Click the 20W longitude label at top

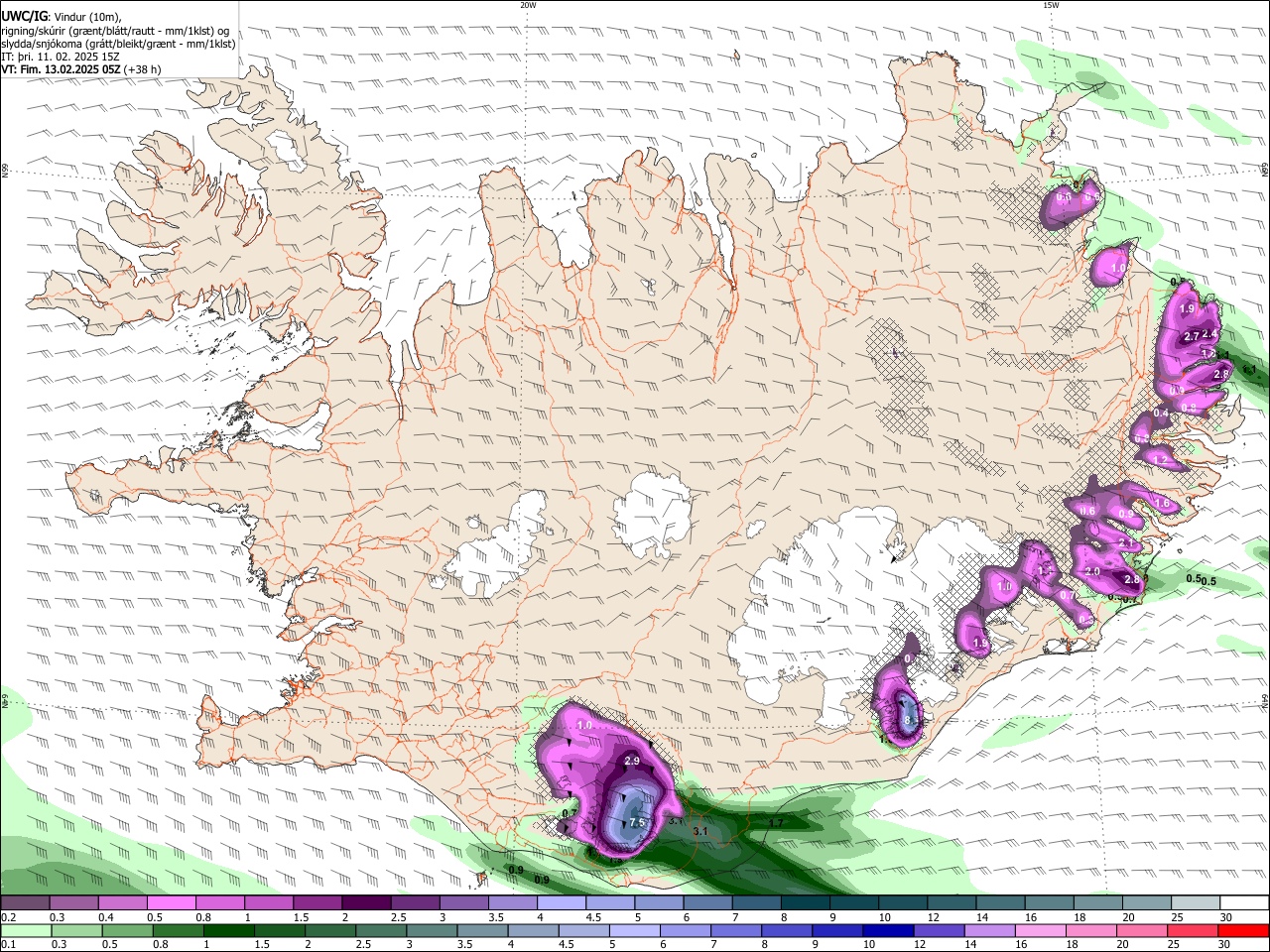(x=528, y=5)
